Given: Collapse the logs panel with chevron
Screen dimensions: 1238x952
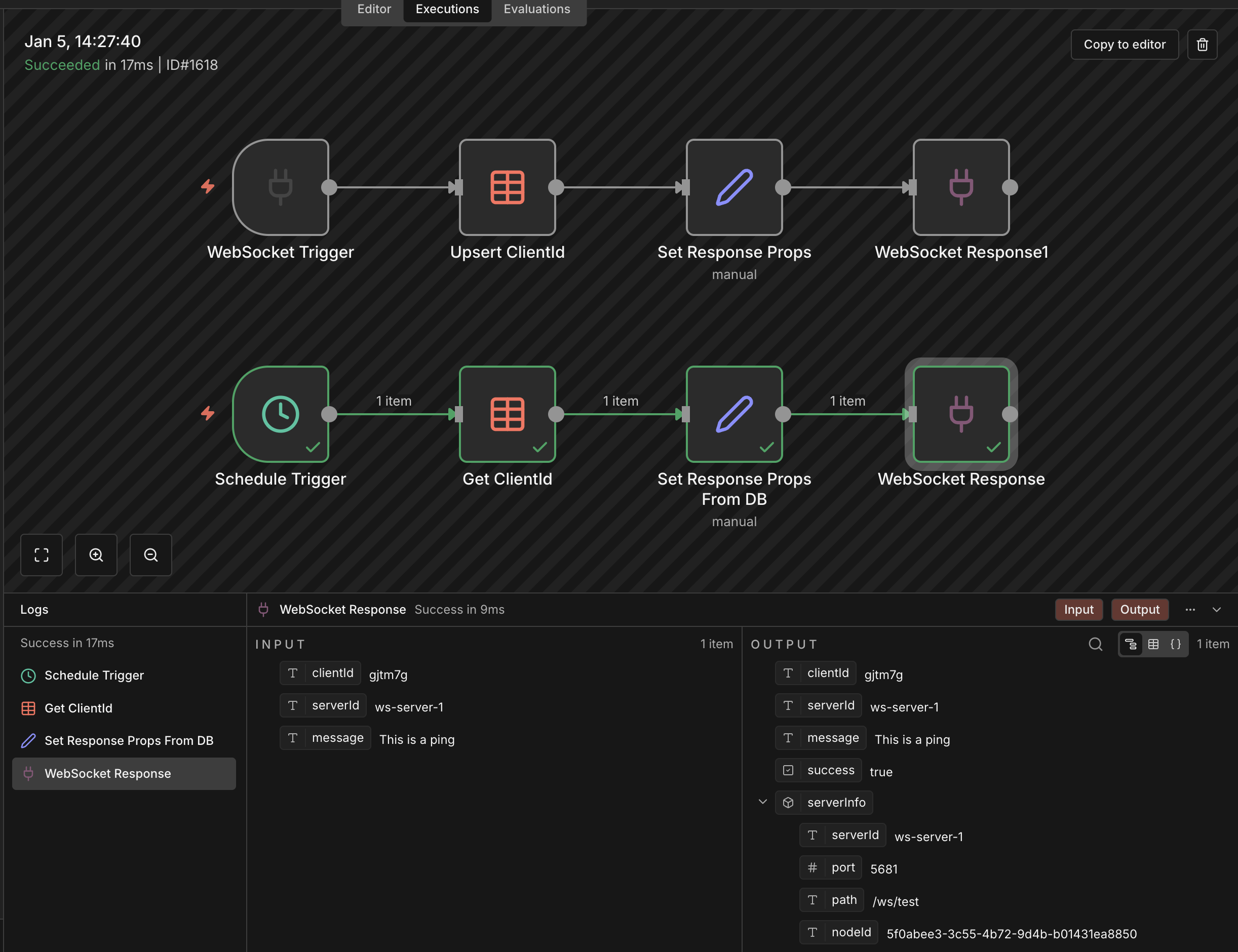Looking at the screenshot, I should pyautogui.click(x=1216, y=610).
